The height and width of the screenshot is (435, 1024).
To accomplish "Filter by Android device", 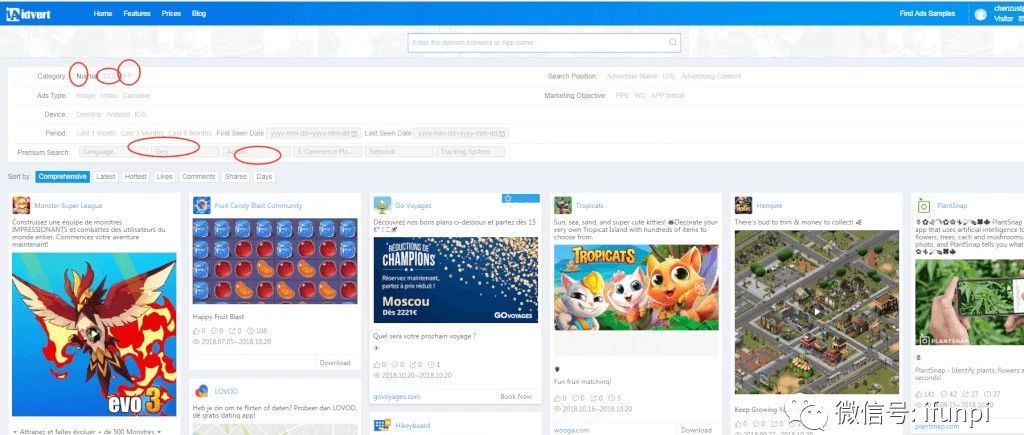I will [x=118, y=114].
